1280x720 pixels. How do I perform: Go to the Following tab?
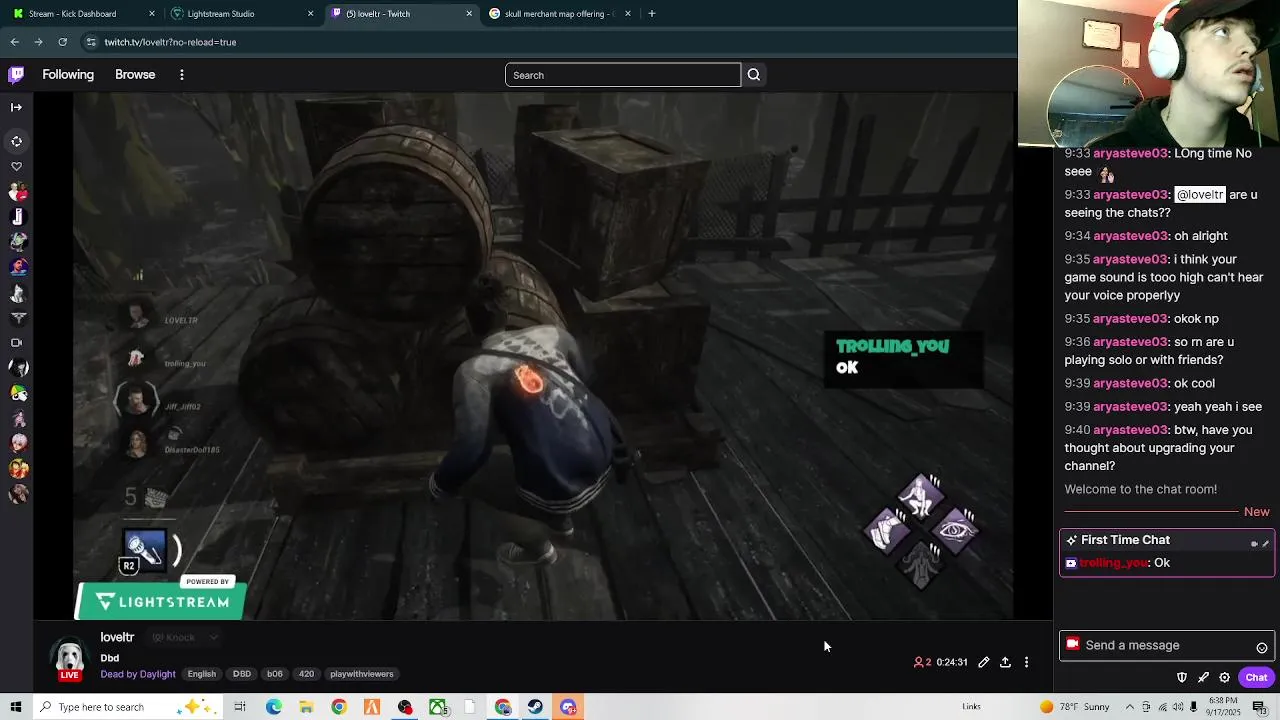[x=68, y=75]
